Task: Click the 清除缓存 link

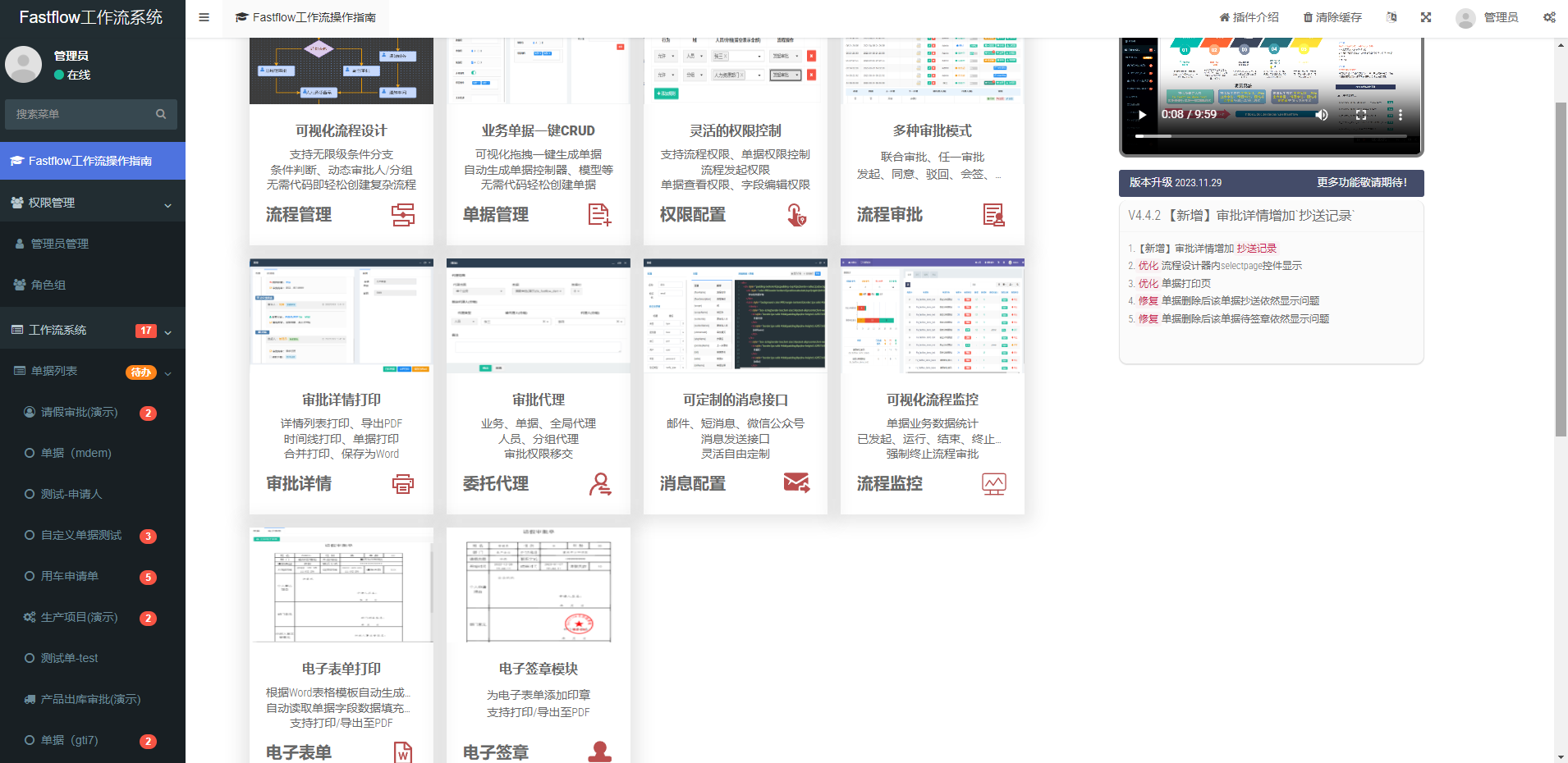Action: 1332,17
